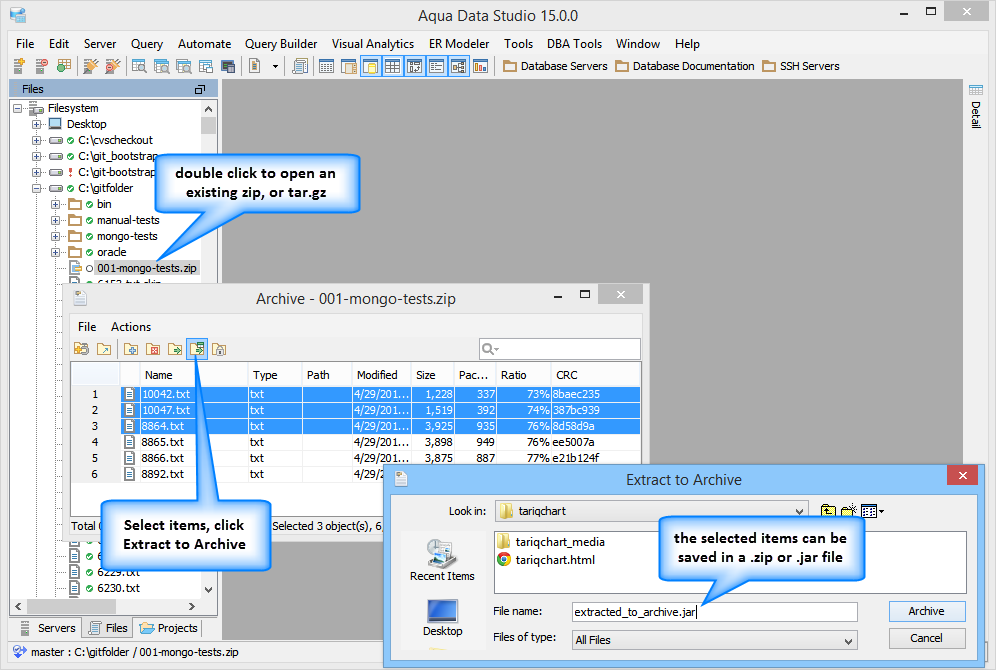
Task: Click the disconnect plug icon with red mark
Action: 112,66
